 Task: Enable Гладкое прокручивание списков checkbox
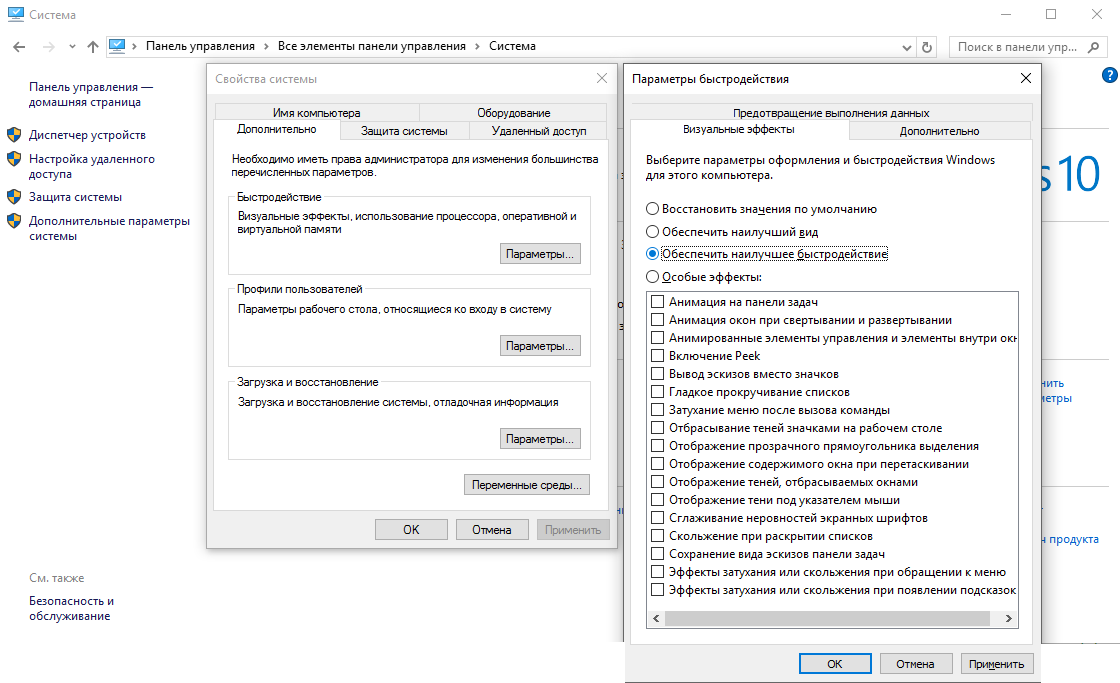(658, 392)
